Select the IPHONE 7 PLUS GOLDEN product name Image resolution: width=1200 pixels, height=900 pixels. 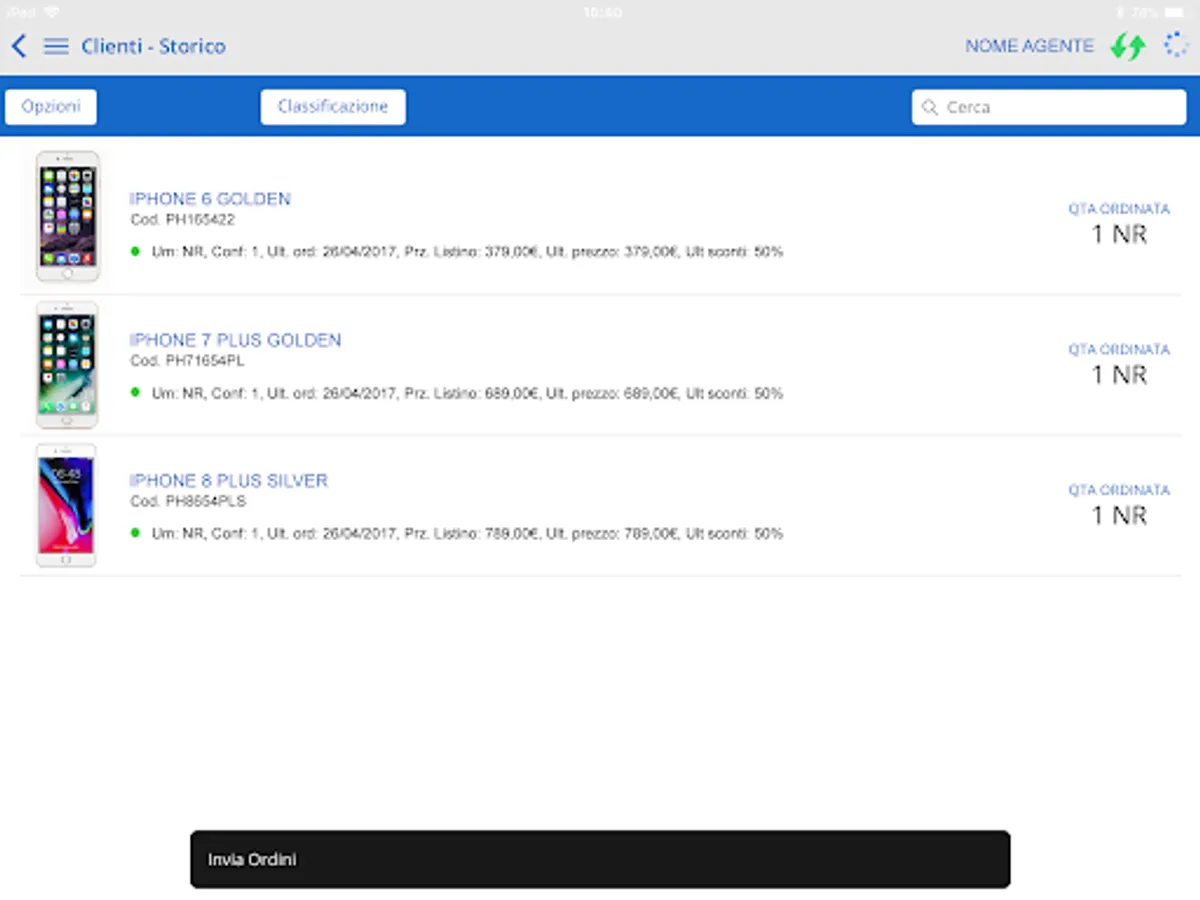[235, 340]
